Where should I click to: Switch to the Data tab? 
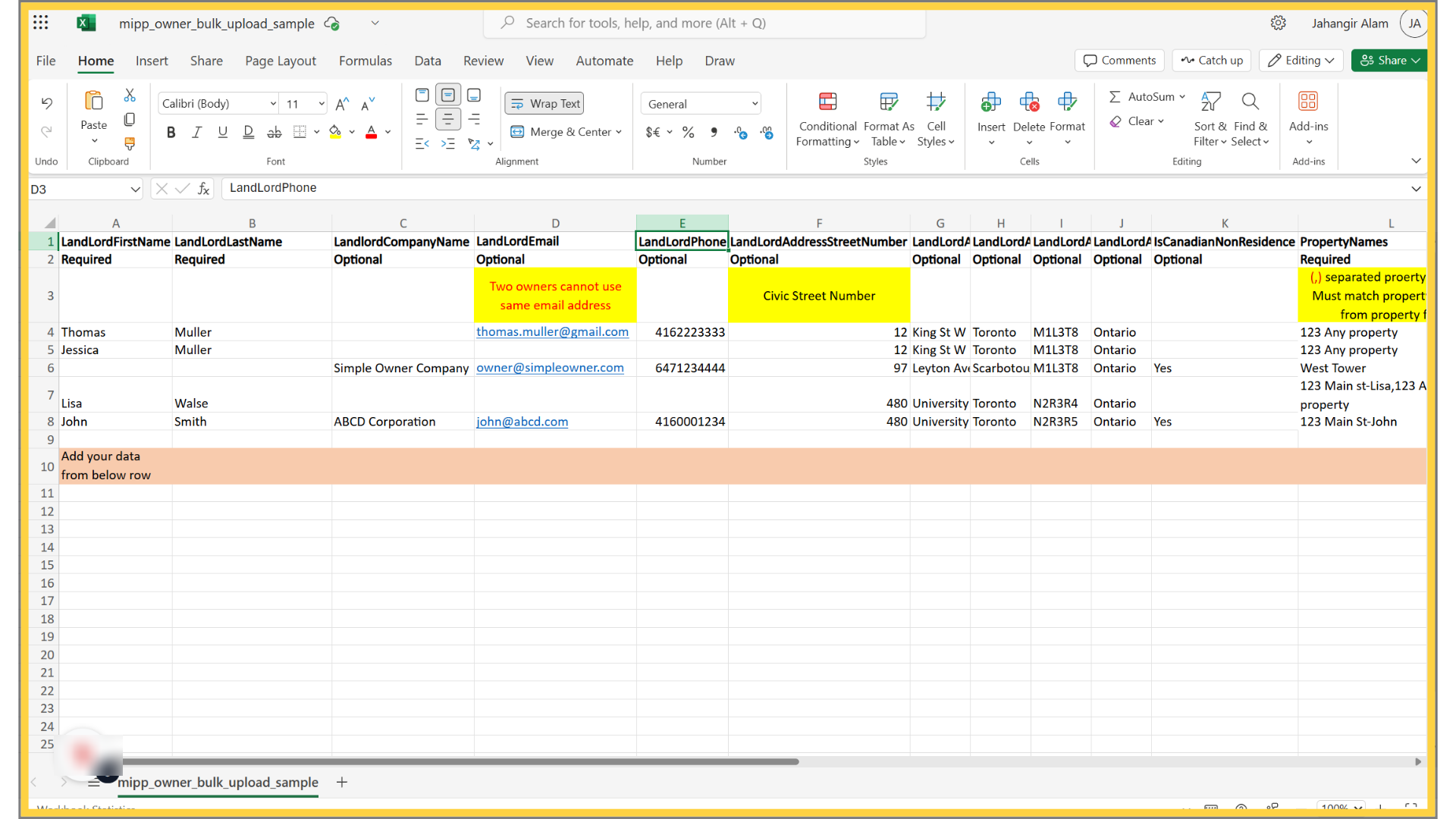pyautogui.click(x=428, y=61)
